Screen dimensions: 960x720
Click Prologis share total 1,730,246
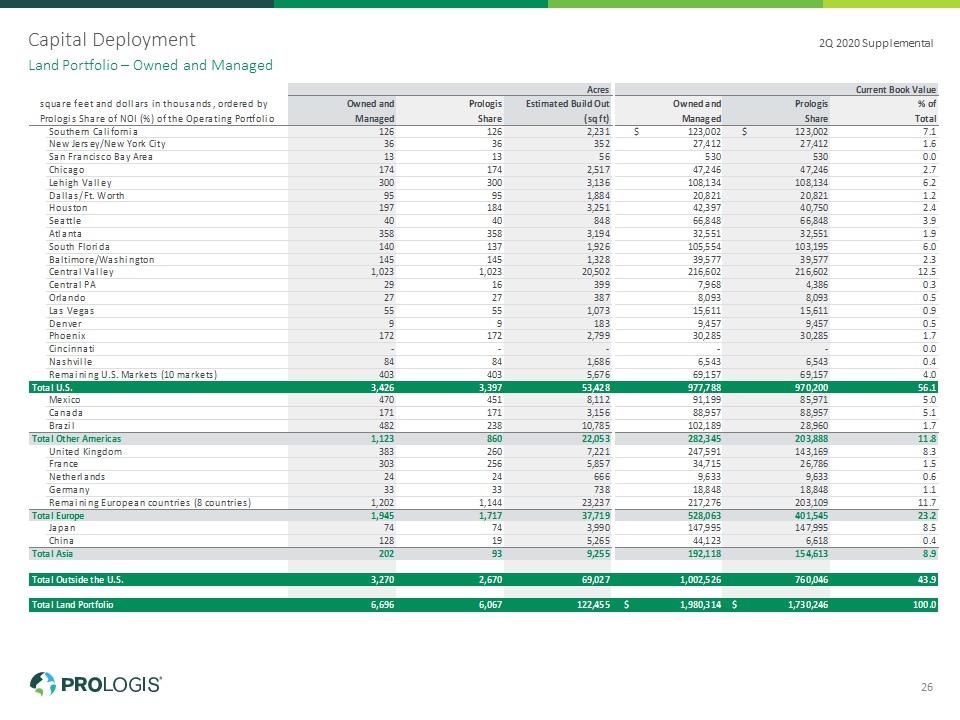click(x=807, y=605)
